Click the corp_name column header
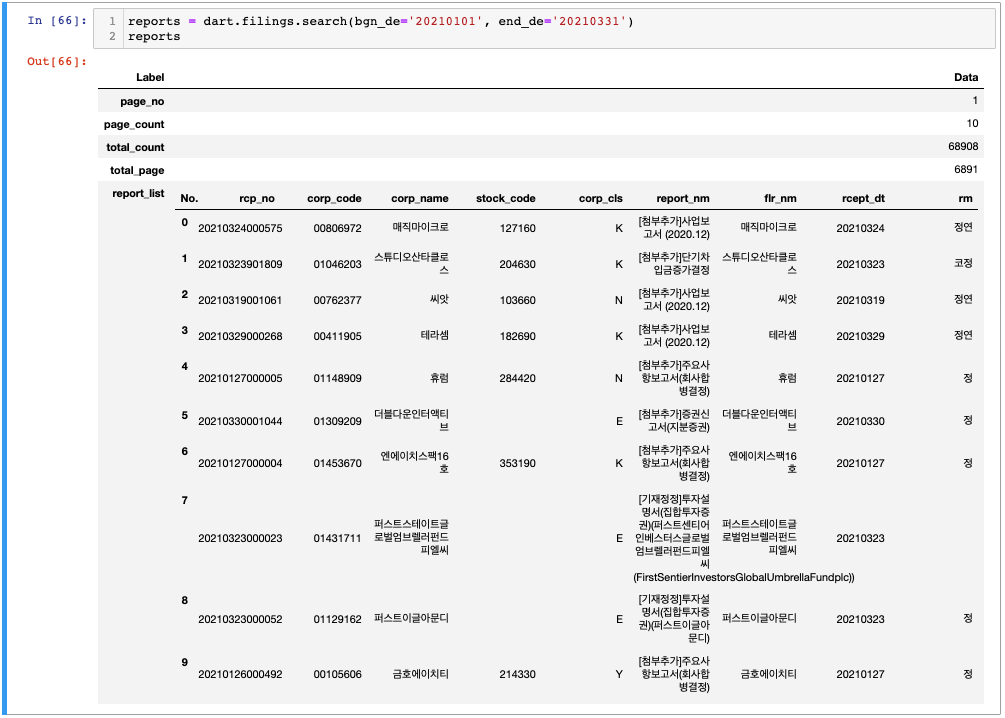1005x718 pixels. [x=420, y=199]
